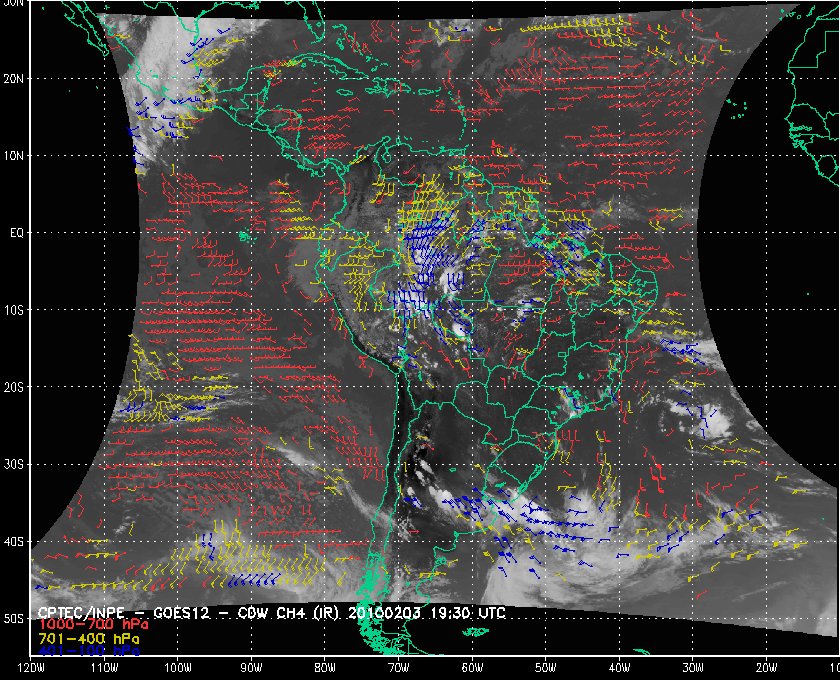Image resolution: width=840 pixels, height=680 pixels.
Task: Click the 100W longitude label
Action: point(177,668)
